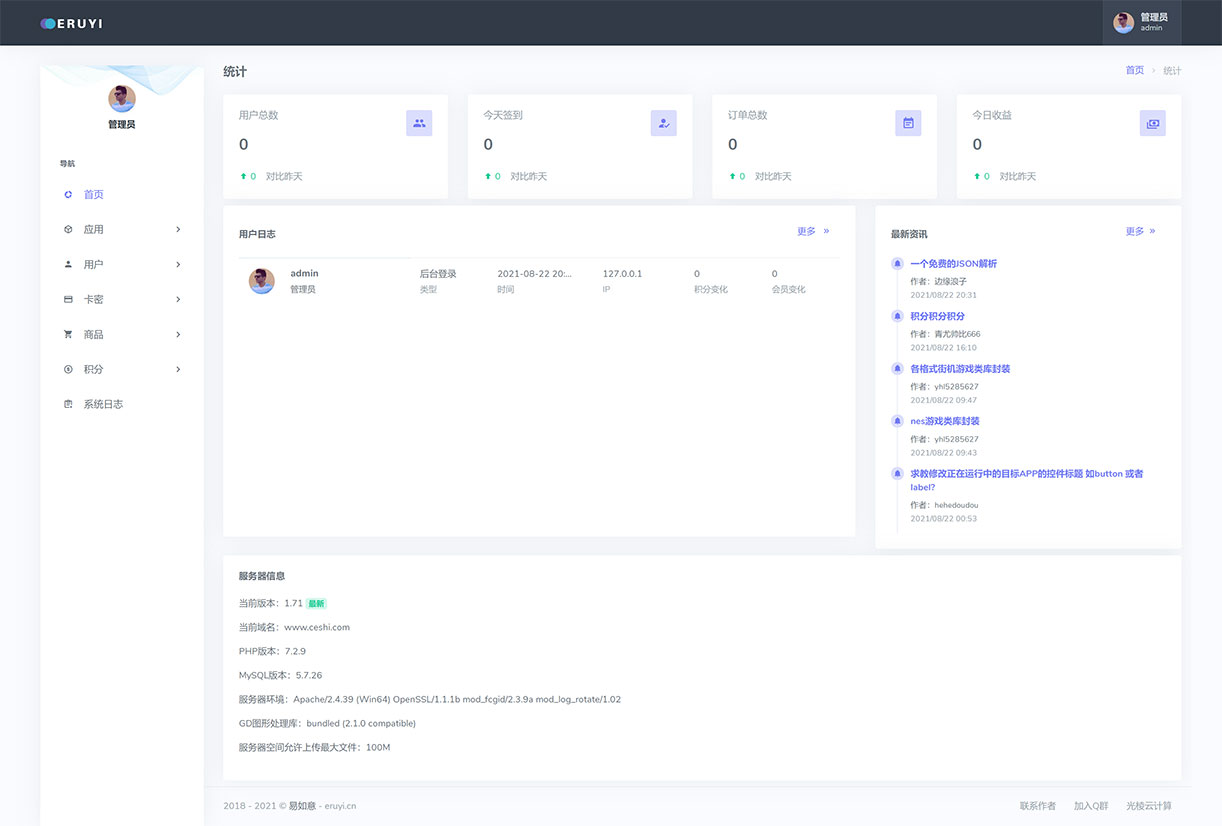Click 首页 in the breadcrumb
Viewport: 1222px width, 826px height.
pyautogui.click(x=1134, y=70)
